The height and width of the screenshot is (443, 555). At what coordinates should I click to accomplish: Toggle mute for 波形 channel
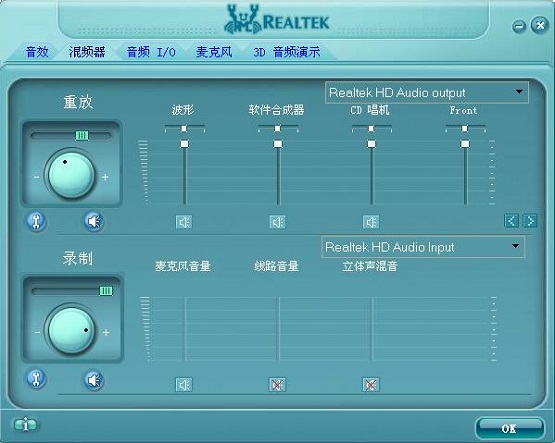(x=184, y=222)
